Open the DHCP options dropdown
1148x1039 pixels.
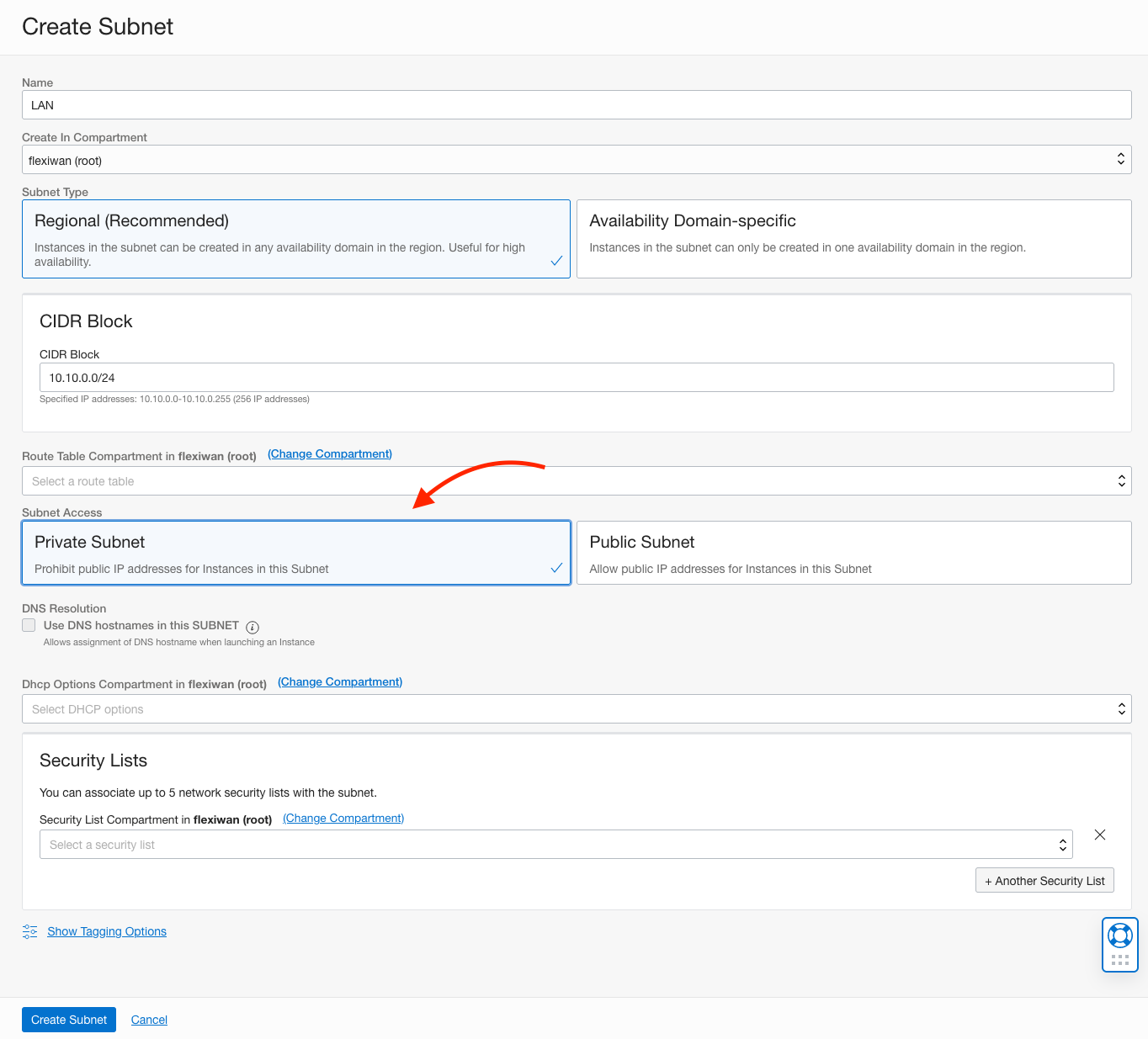point(576,709)
